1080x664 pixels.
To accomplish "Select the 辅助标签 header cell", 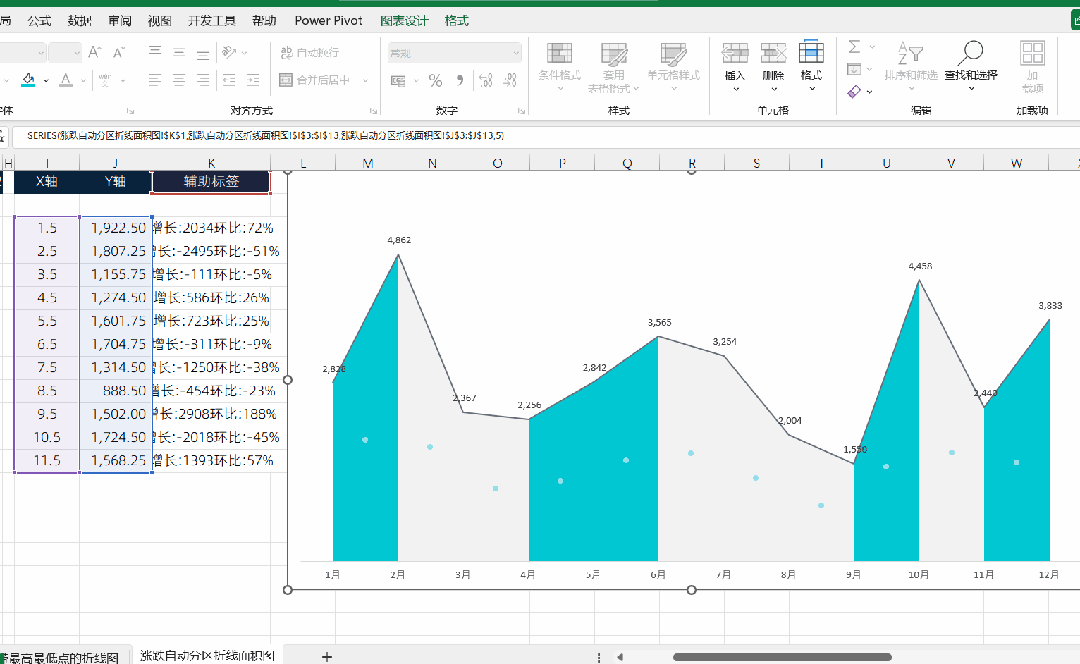I will point(211,181).
